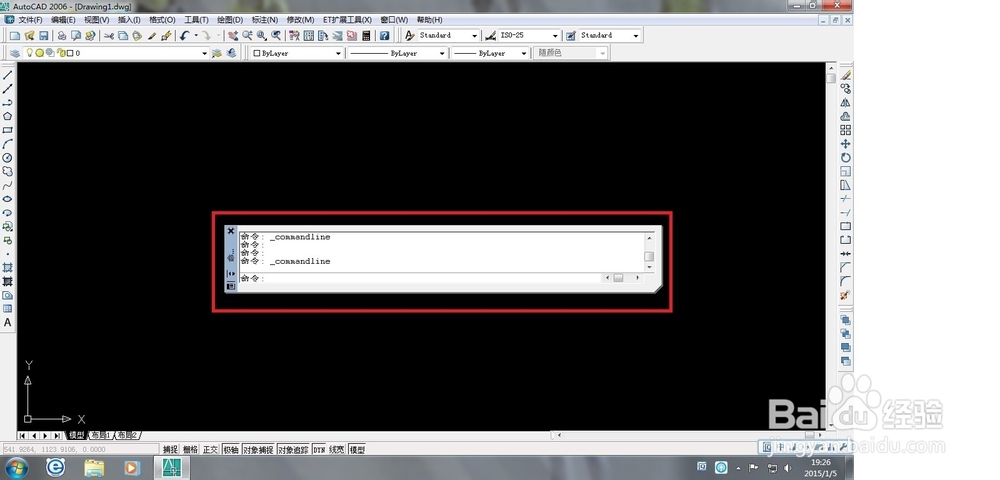Open the 帮助(H) menu
Image resolution: width=1000 pixels, height=480 pixels.
429,20
